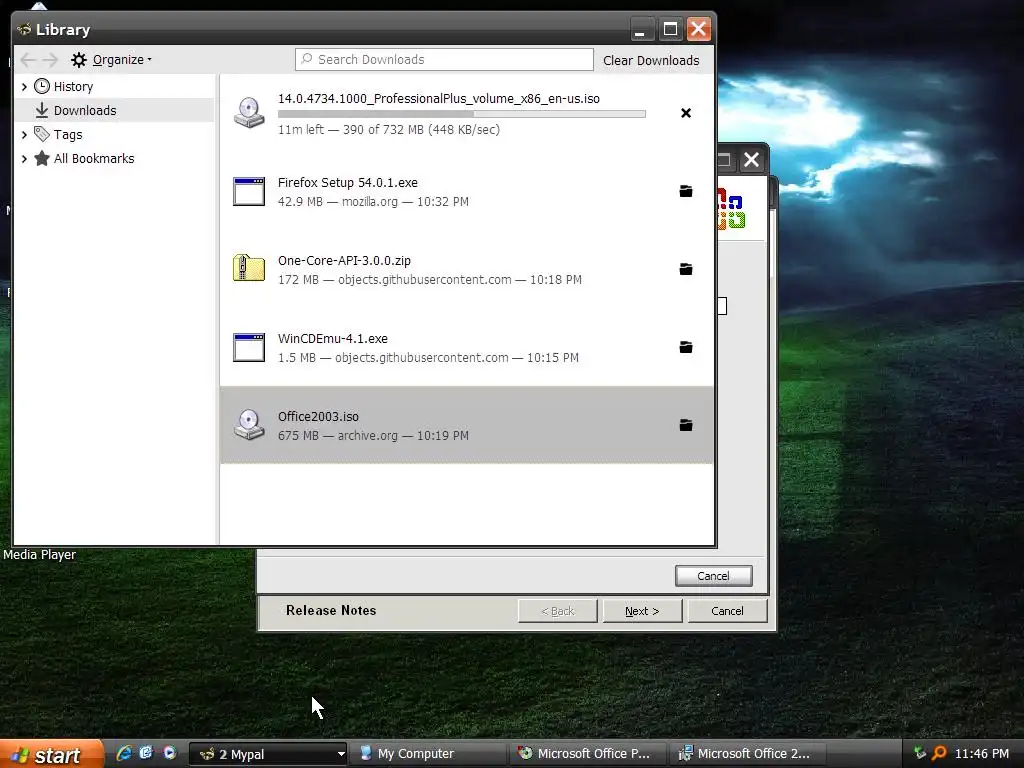Click Next in the Office setup wizard
Screen dimensions: 1024x768
[x=642, y=611]
